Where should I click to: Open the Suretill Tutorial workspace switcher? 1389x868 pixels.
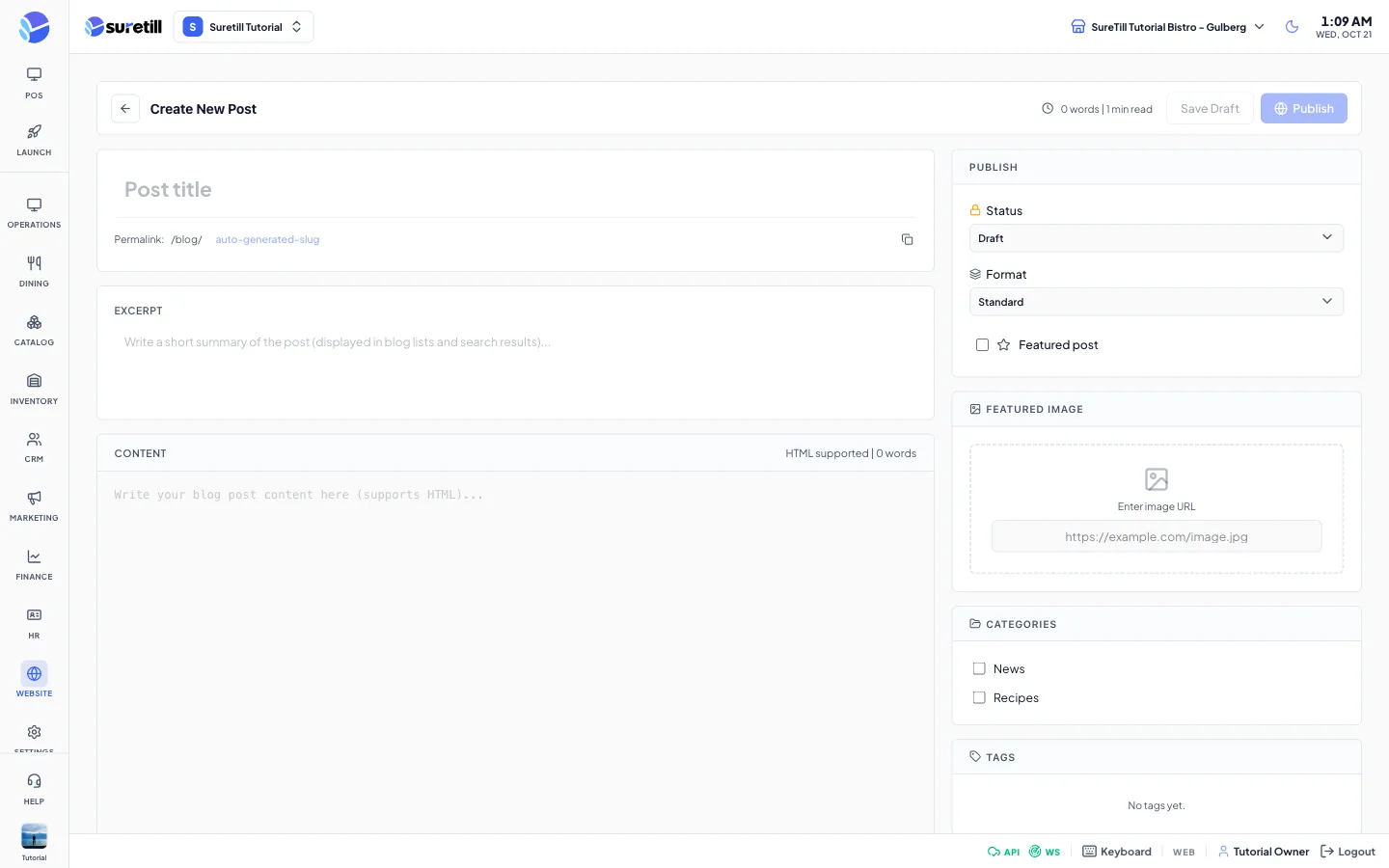pyautogui.click(x=243, y=27)
